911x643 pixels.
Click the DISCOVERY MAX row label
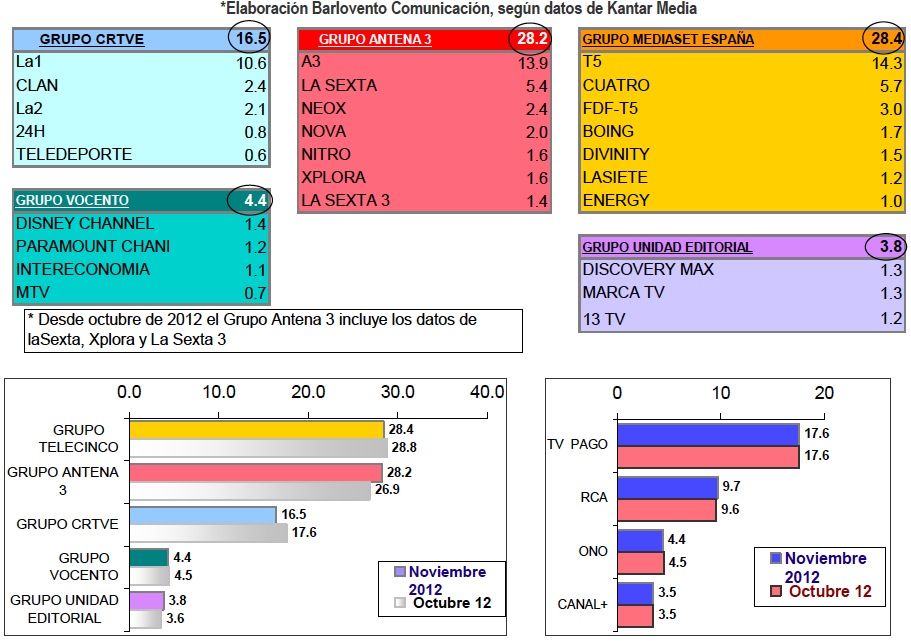(x=648, y=270)
